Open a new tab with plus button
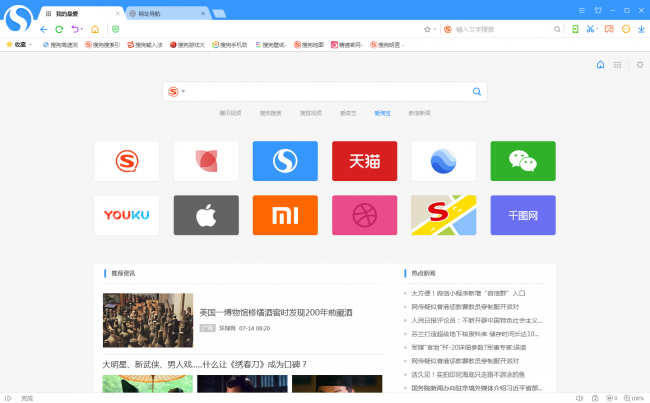Viewport: 650px width, 403px height. point(219,14)
